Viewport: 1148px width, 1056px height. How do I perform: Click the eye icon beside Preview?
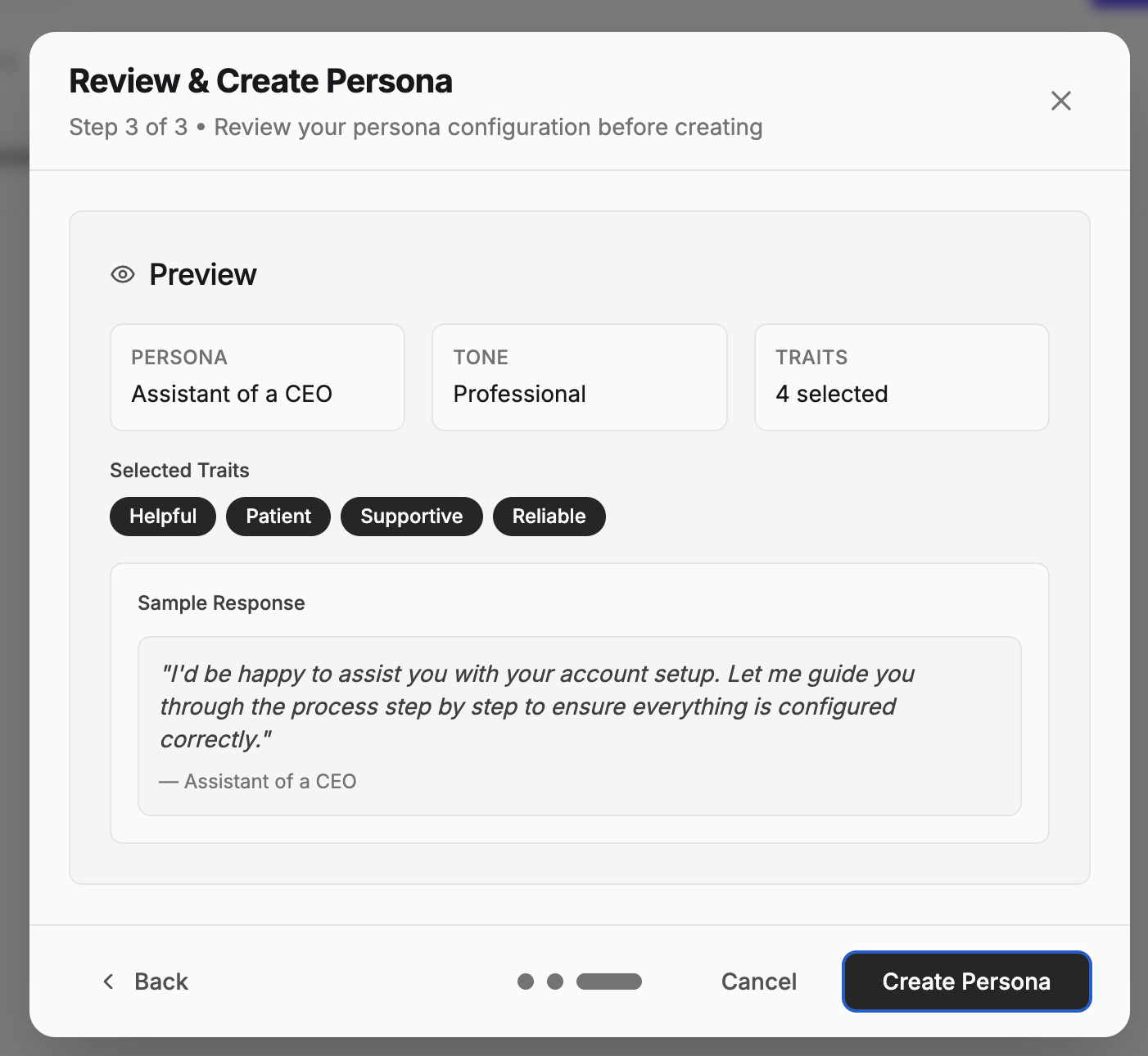(x=123, y=274)
